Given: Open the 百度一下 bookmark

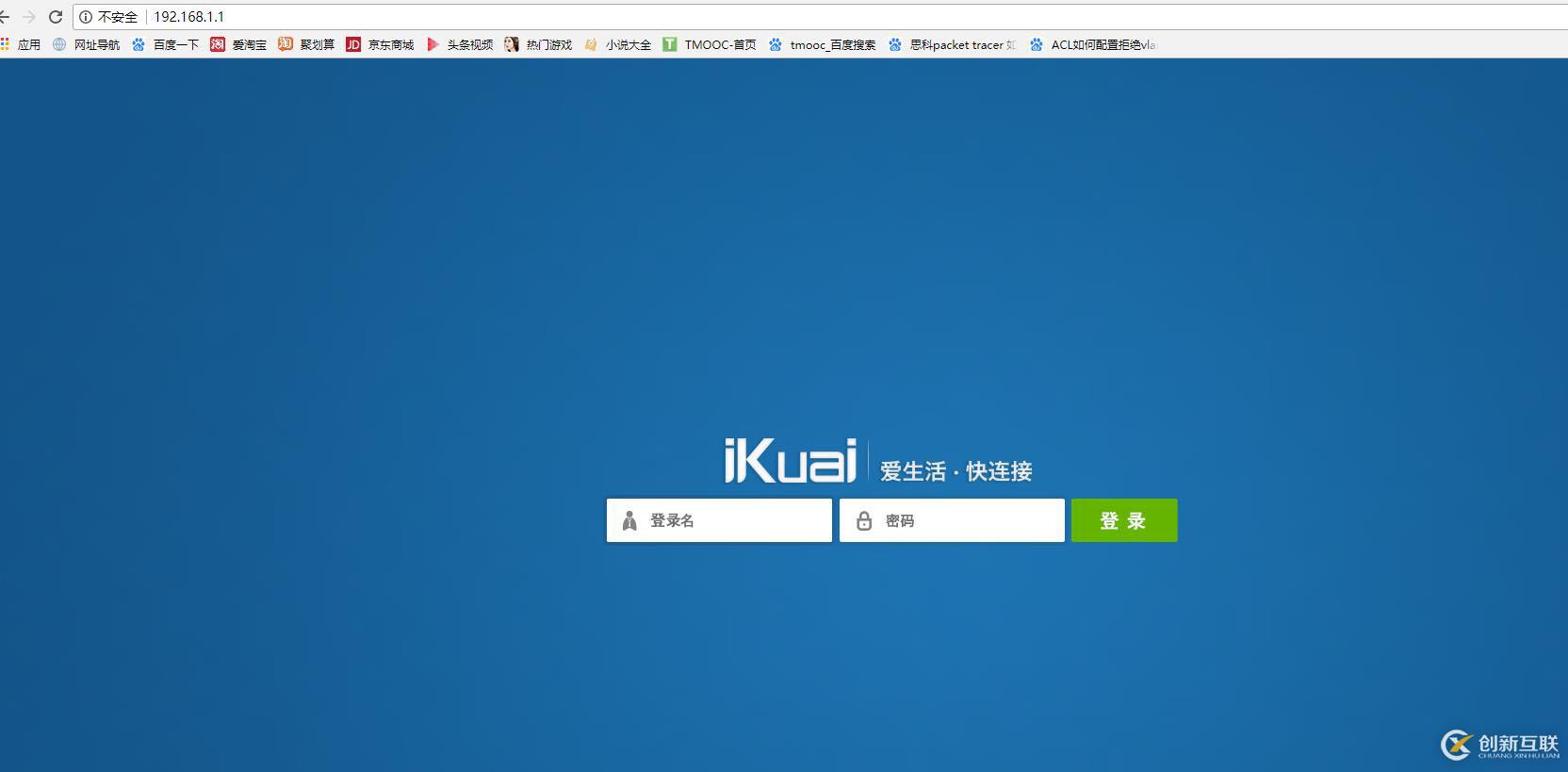Looking at the screenshot, I should [166, 44].
